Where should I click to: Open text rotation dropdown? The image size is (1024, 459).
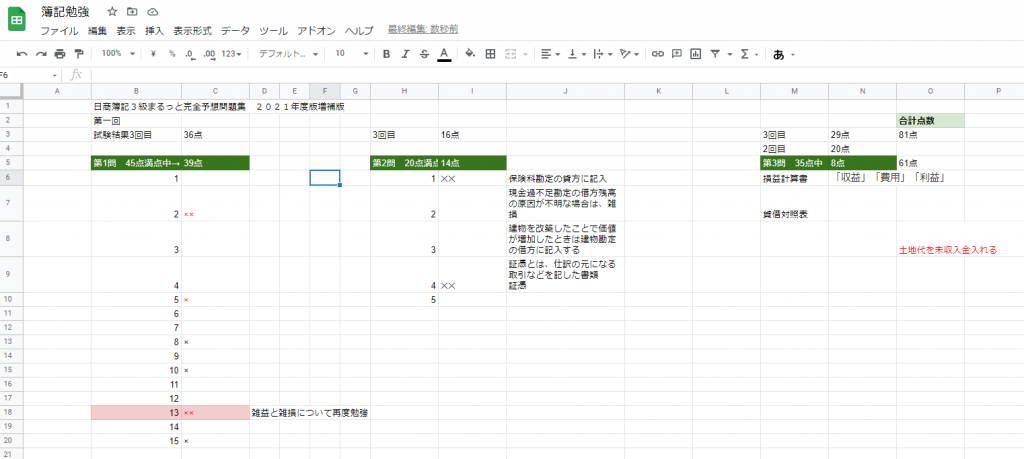629,54
